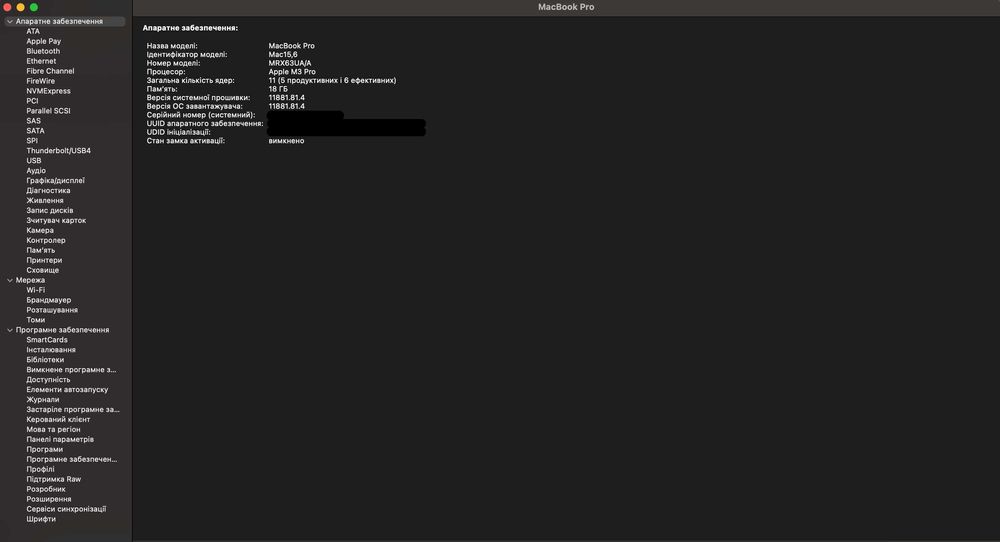Open the Розробник entry

46,489
